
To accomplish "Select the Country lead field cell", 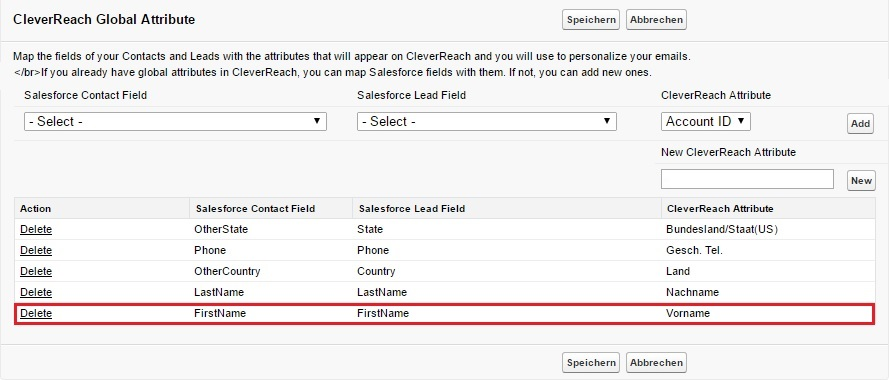I will tap(376, 271).
